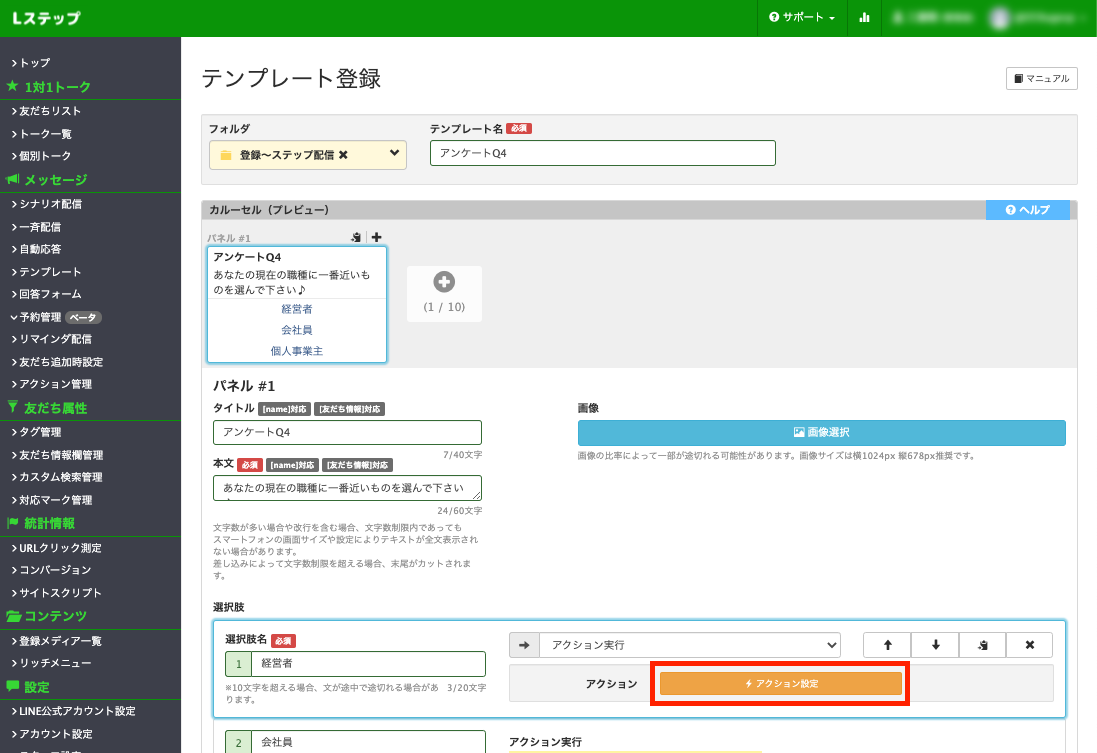1097x753 pixels.
Task: Move choice 経営者 down with the arrow
Action: point(935,645)
